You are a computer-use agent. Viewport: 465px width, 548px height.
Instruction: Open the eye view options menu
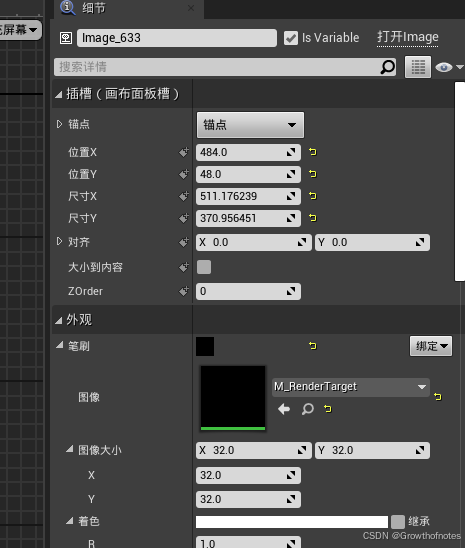(449, 67)
